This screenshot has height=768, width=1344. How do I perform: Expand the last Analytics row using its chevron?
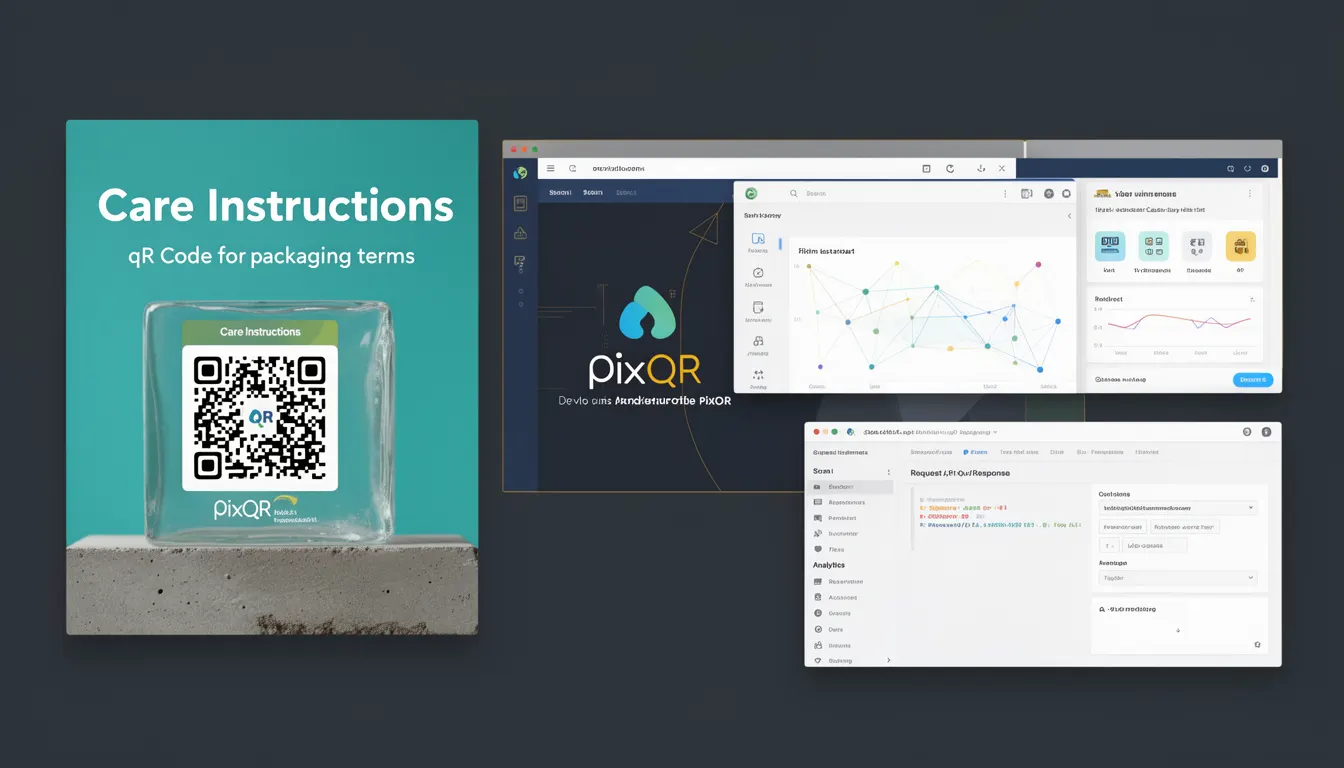coord(888,661)
